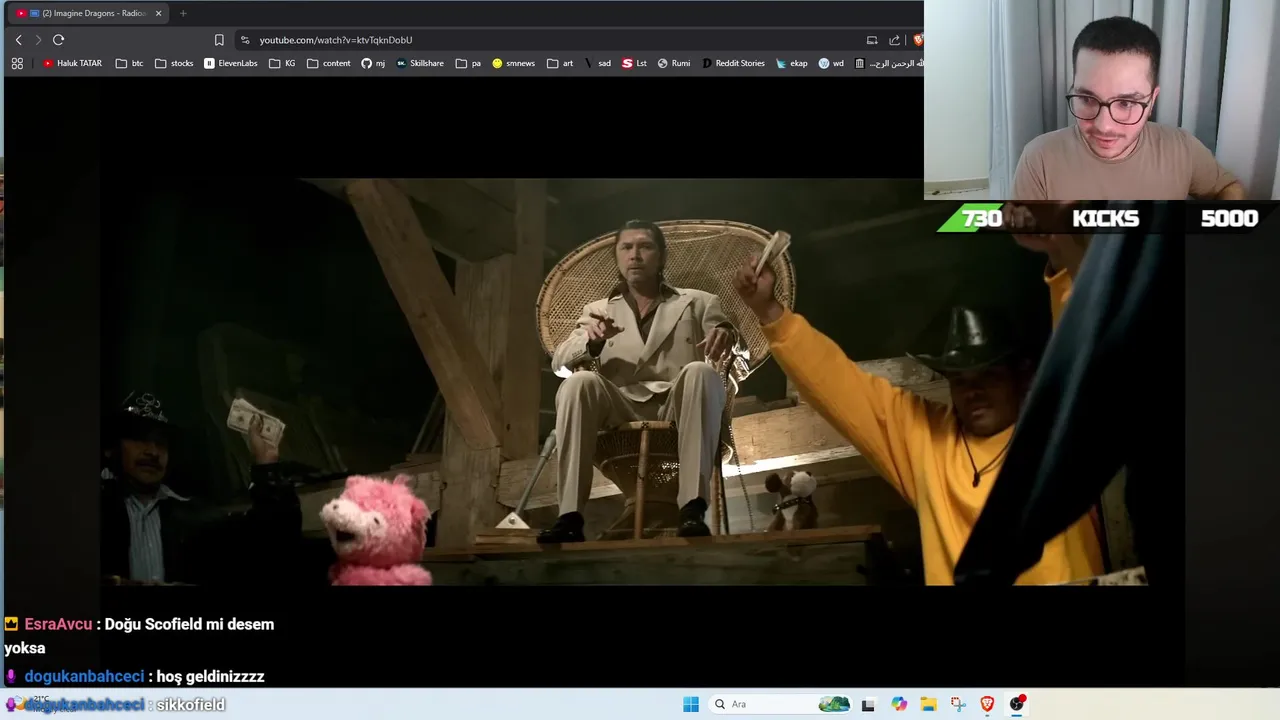
Task: Open site info icon beside URL
Action: tap(245, 40)
